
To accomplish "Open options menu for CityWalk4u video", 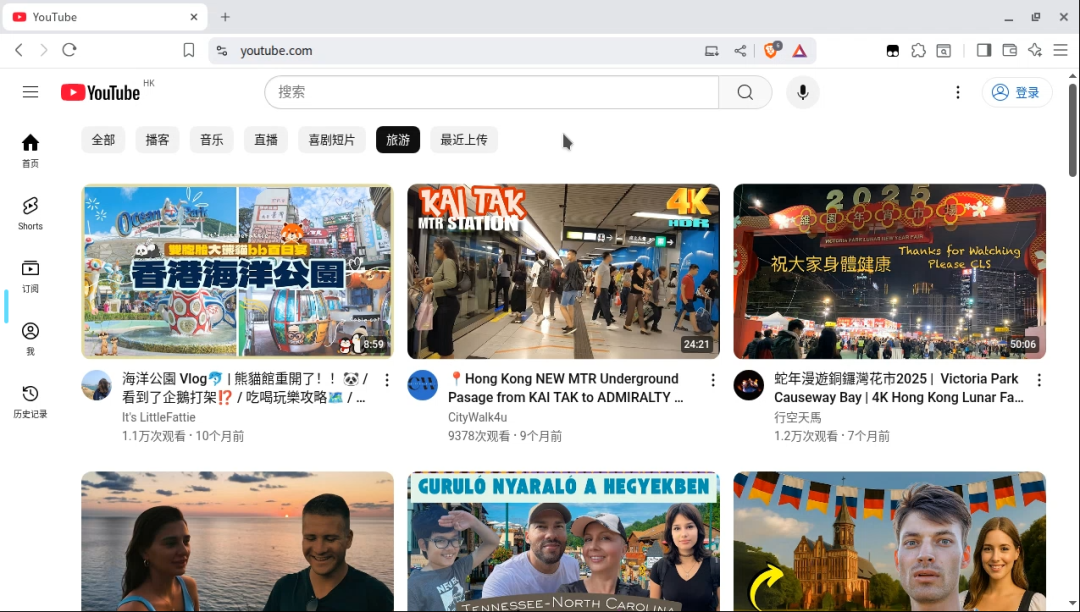I will [x=713, y=380].
